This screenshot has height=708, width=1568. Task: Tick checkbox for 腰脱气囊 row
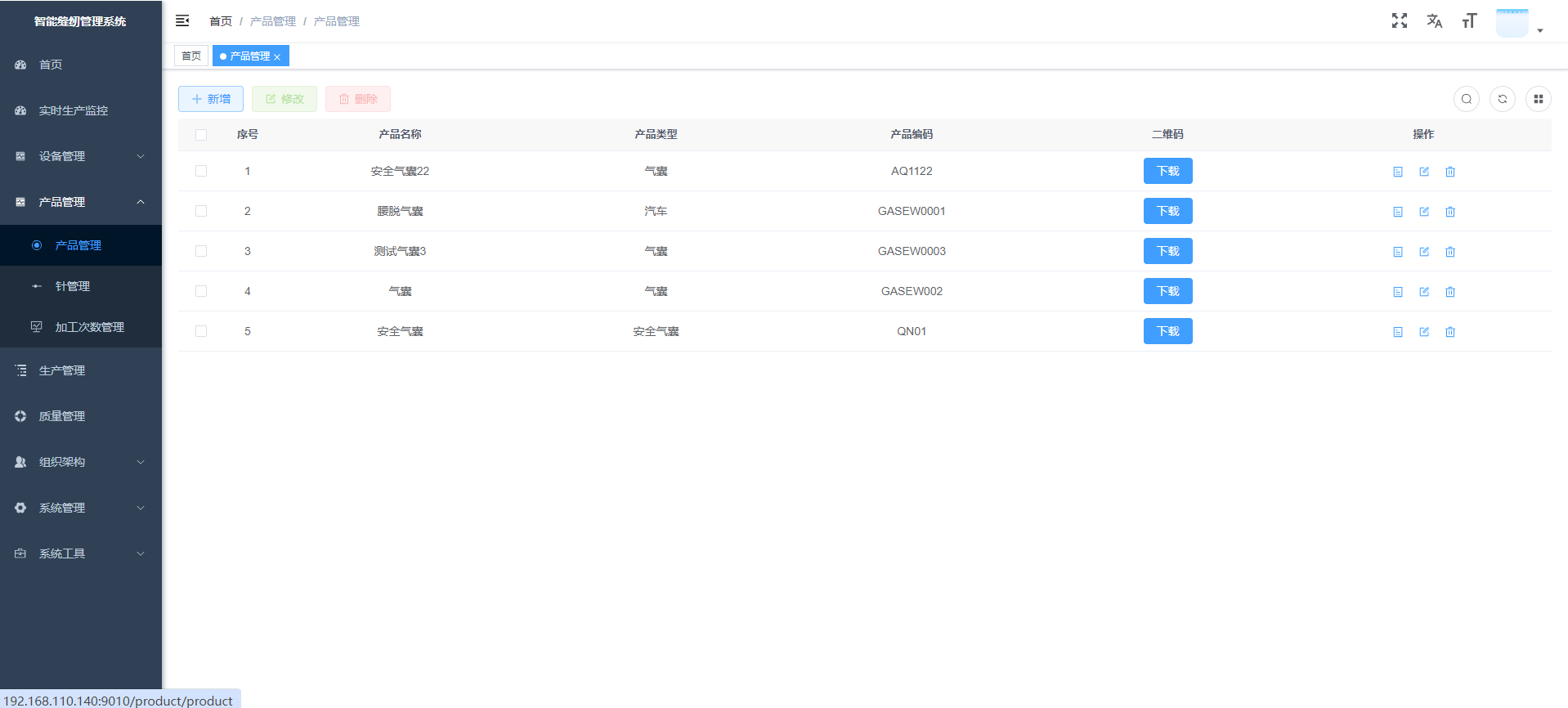point(201,211)
